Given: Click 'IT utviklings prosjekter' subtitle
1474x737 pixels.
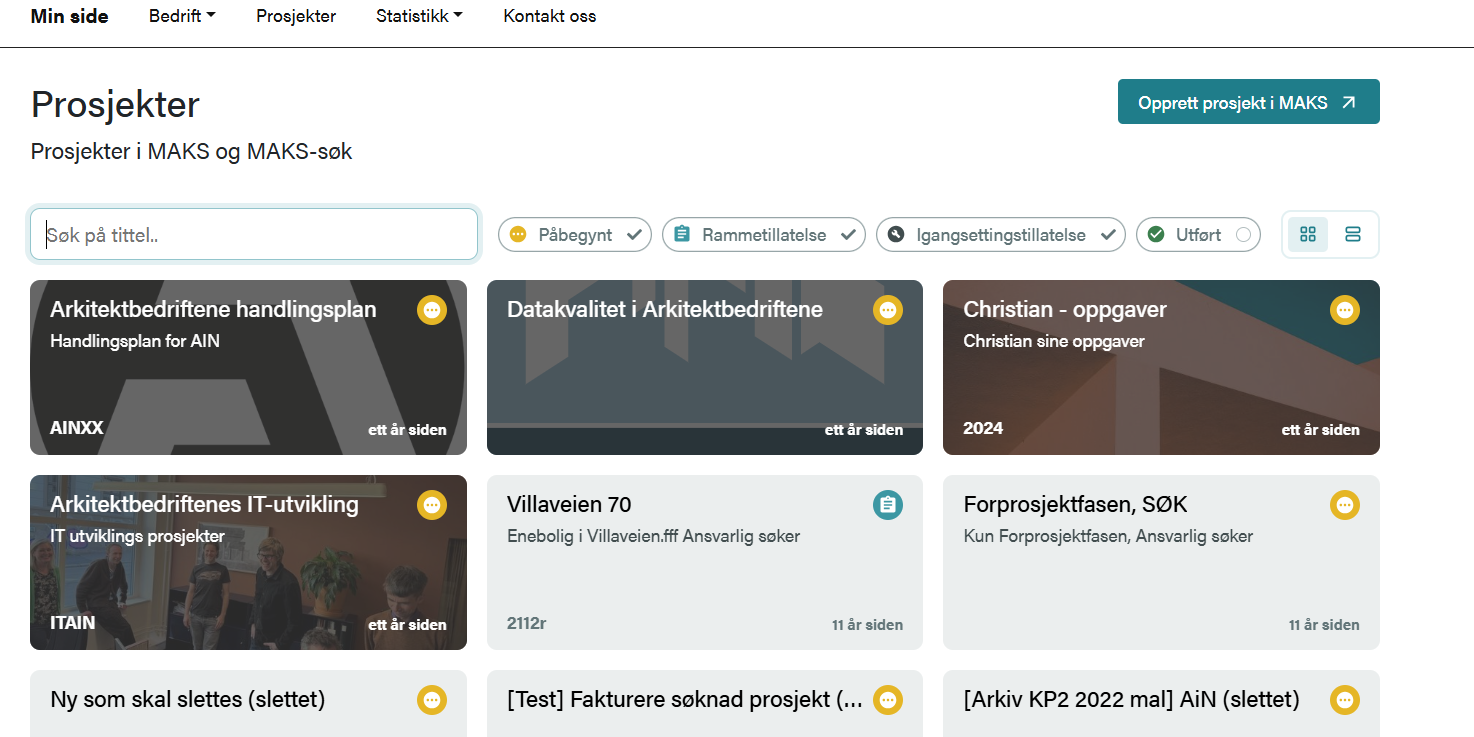Looking at the screenshot, I should pyautogui.click(x=137, y=536).
